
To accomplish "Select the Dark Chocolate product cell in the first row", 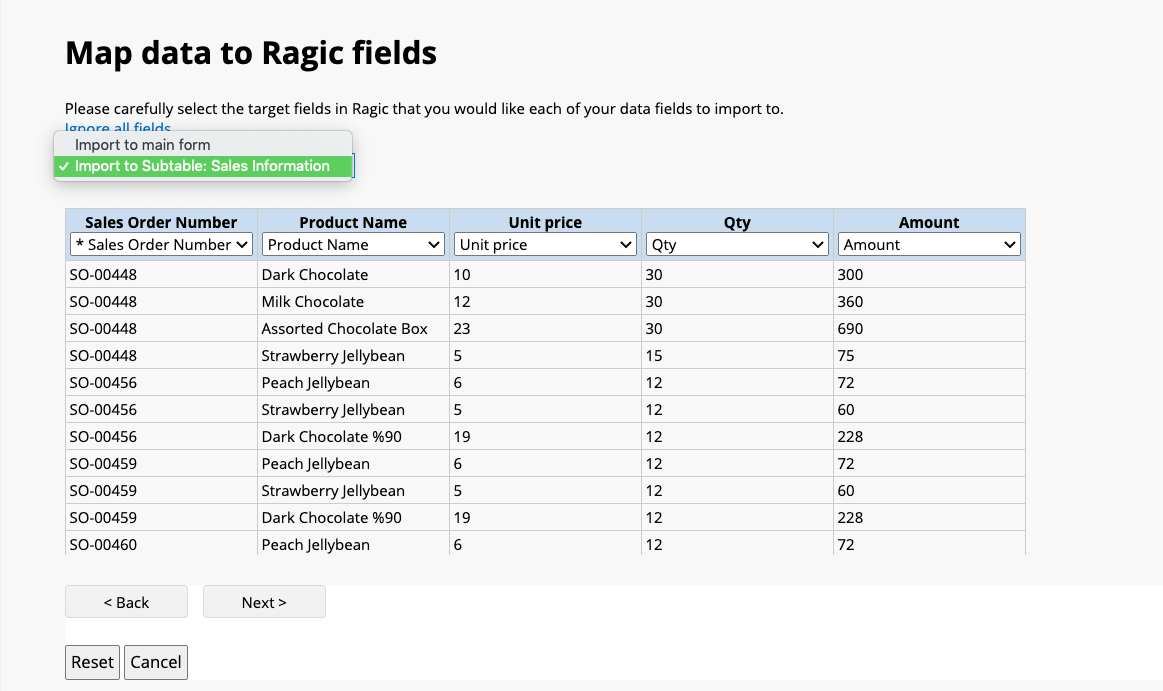I will point(353,274).
